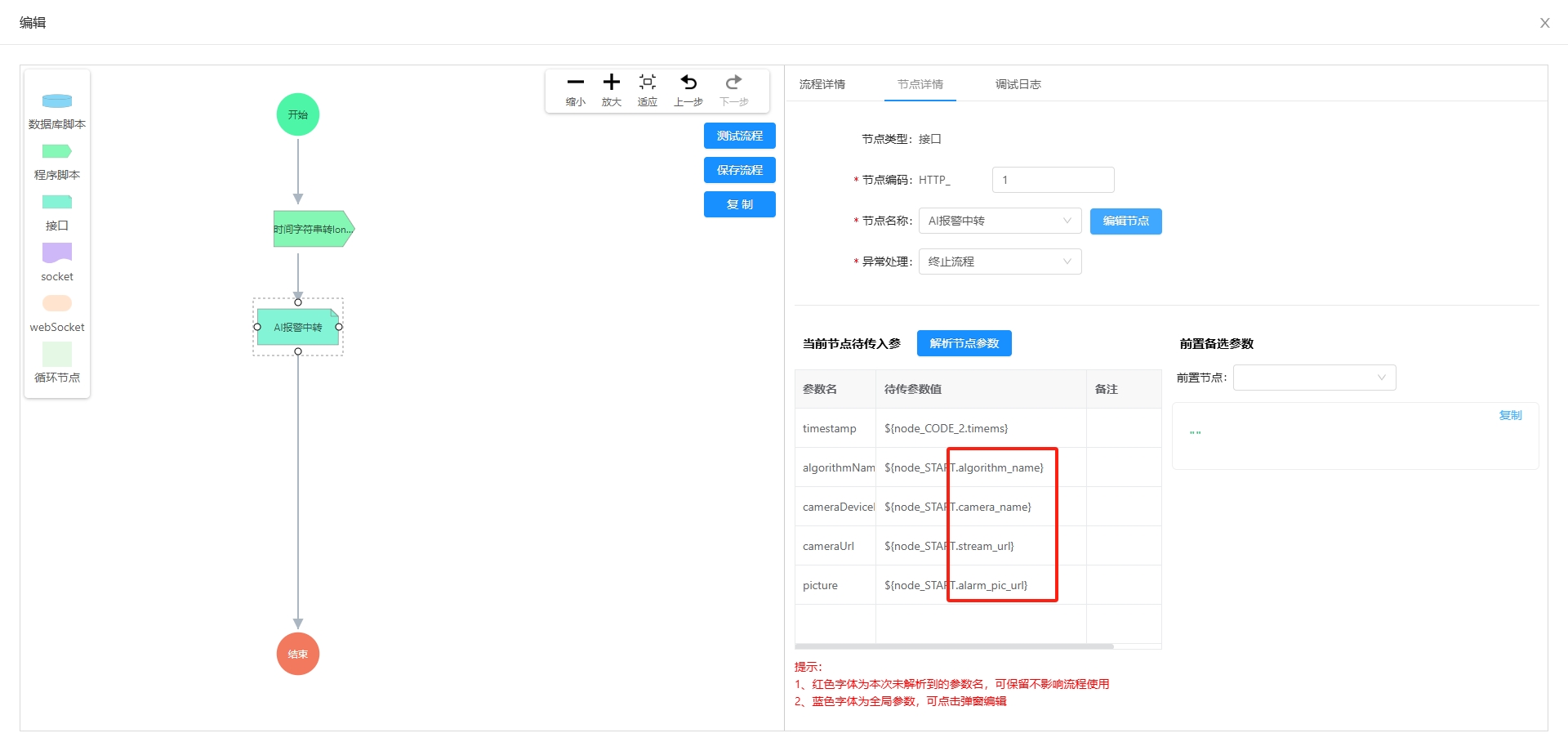Screen dimensions: 1568x751
Task: Click the 参数名 column header
Action: [x=835, y=389]
